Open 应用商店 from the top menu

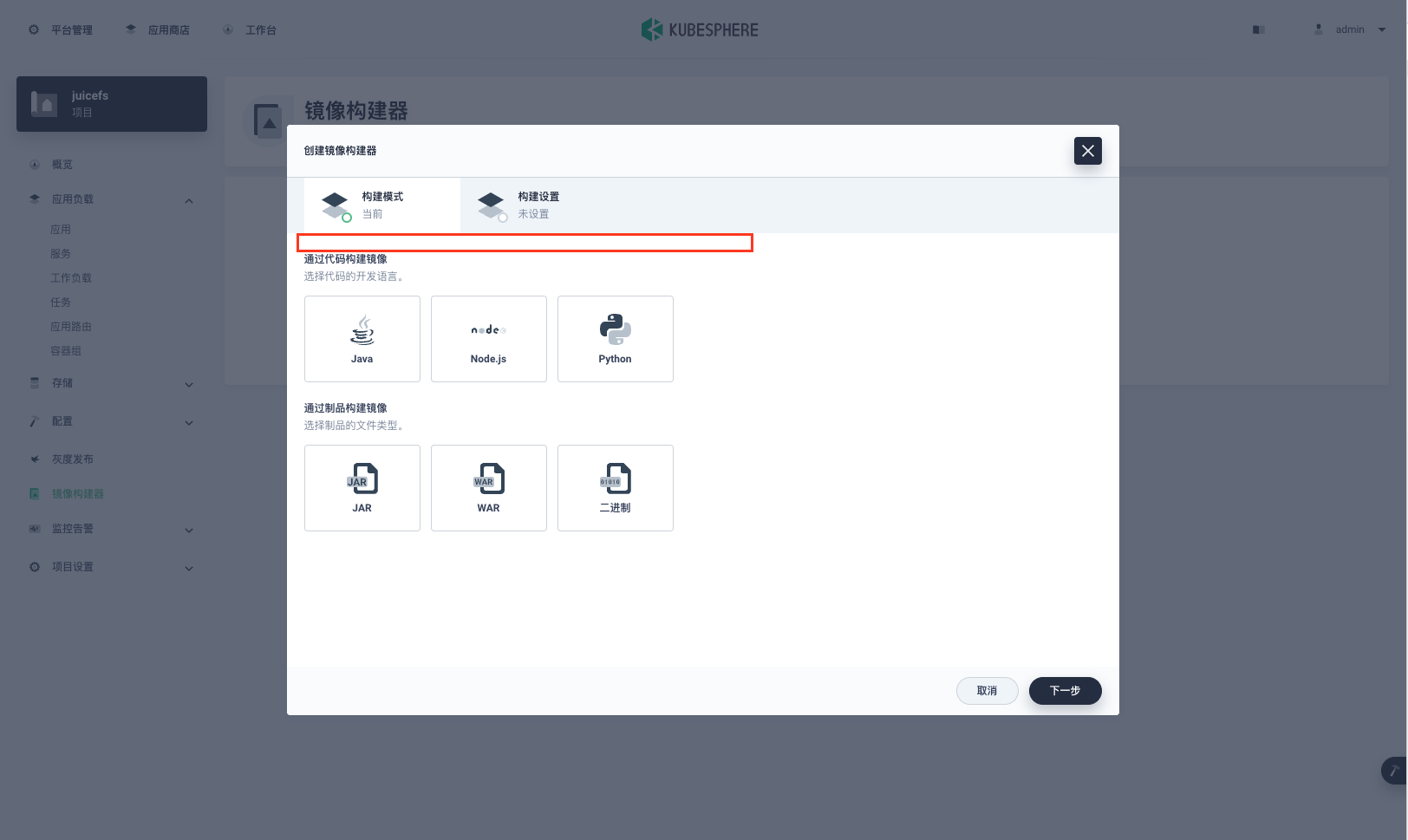(159, 29)
